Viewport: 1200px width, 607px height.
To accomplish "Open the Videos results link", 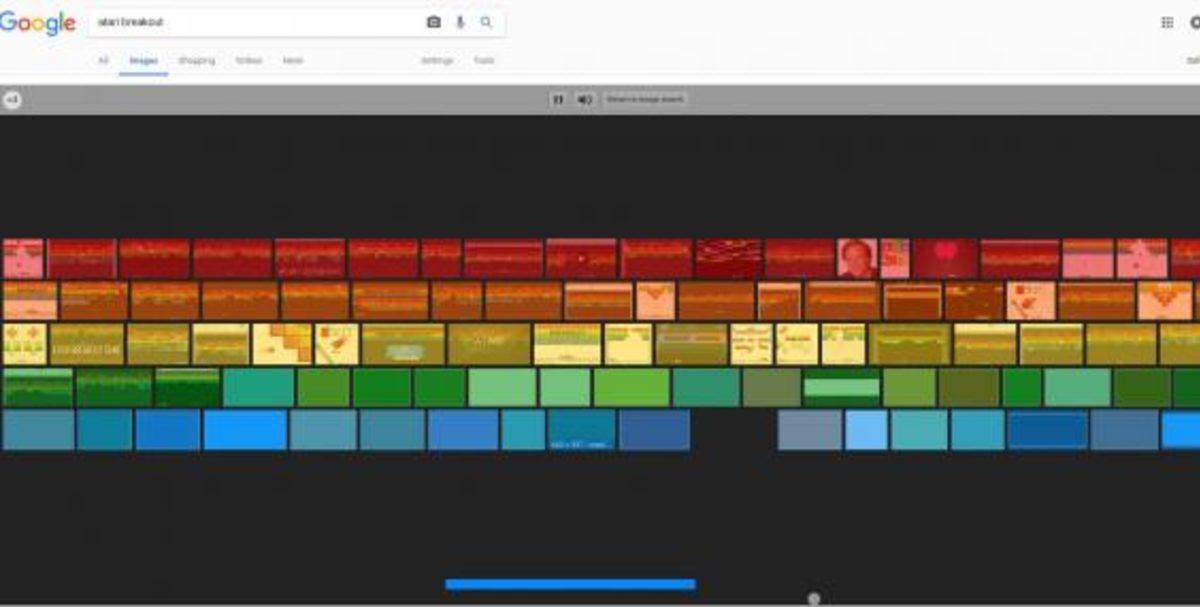I will (249, 60).
